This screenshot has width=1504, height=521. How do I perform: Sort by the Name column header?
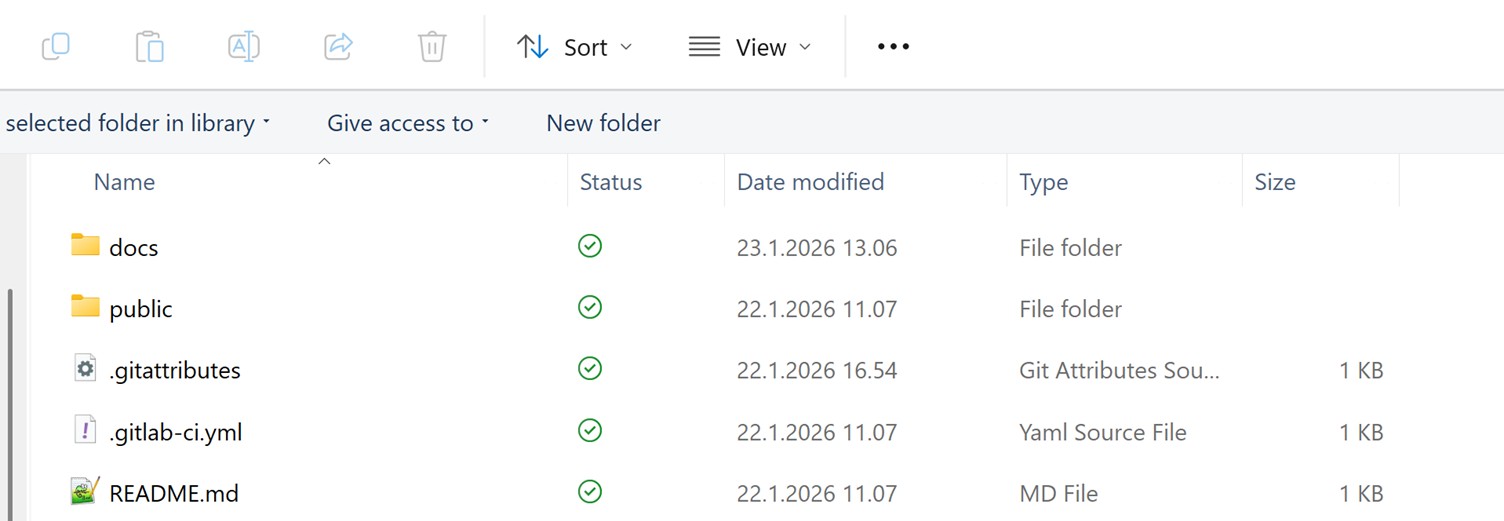tap(124, 182)
